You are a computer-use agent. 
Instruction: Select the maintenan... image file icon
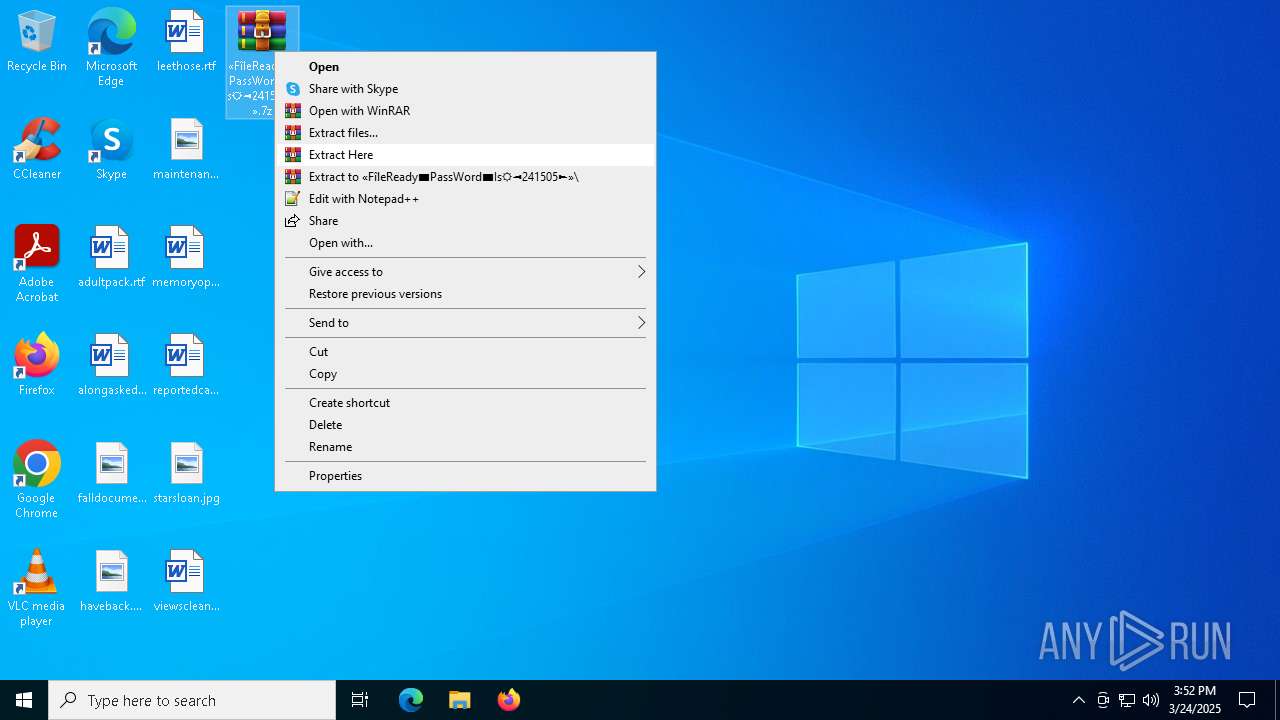[186, 150]
